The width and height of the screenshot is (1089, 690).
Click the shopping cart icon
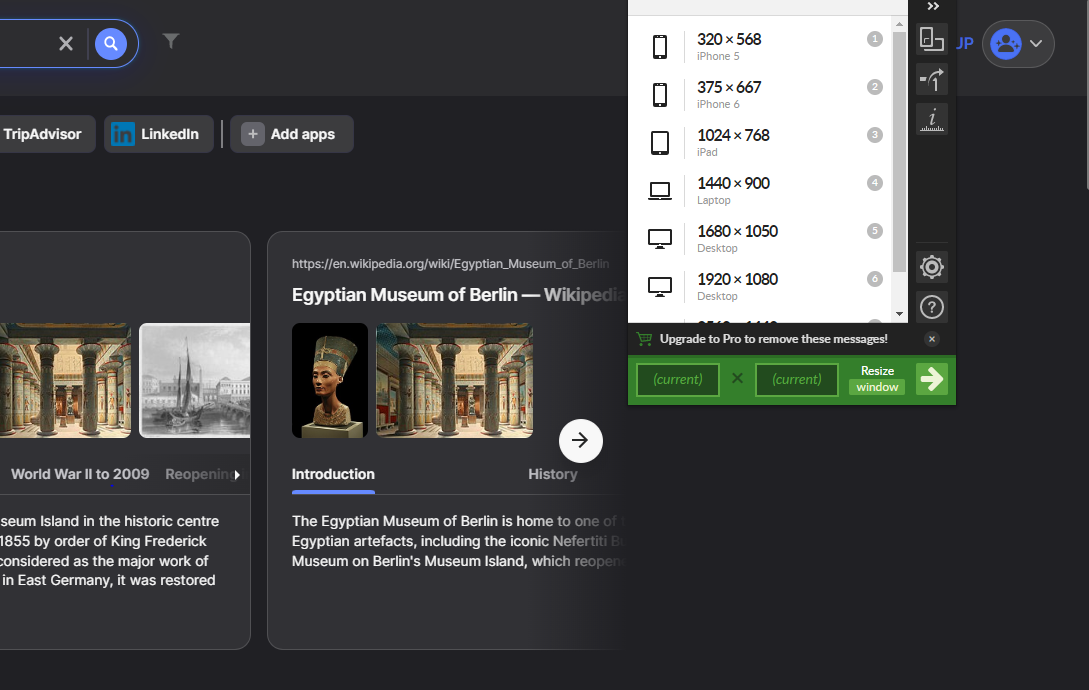(x=645, y=339)
